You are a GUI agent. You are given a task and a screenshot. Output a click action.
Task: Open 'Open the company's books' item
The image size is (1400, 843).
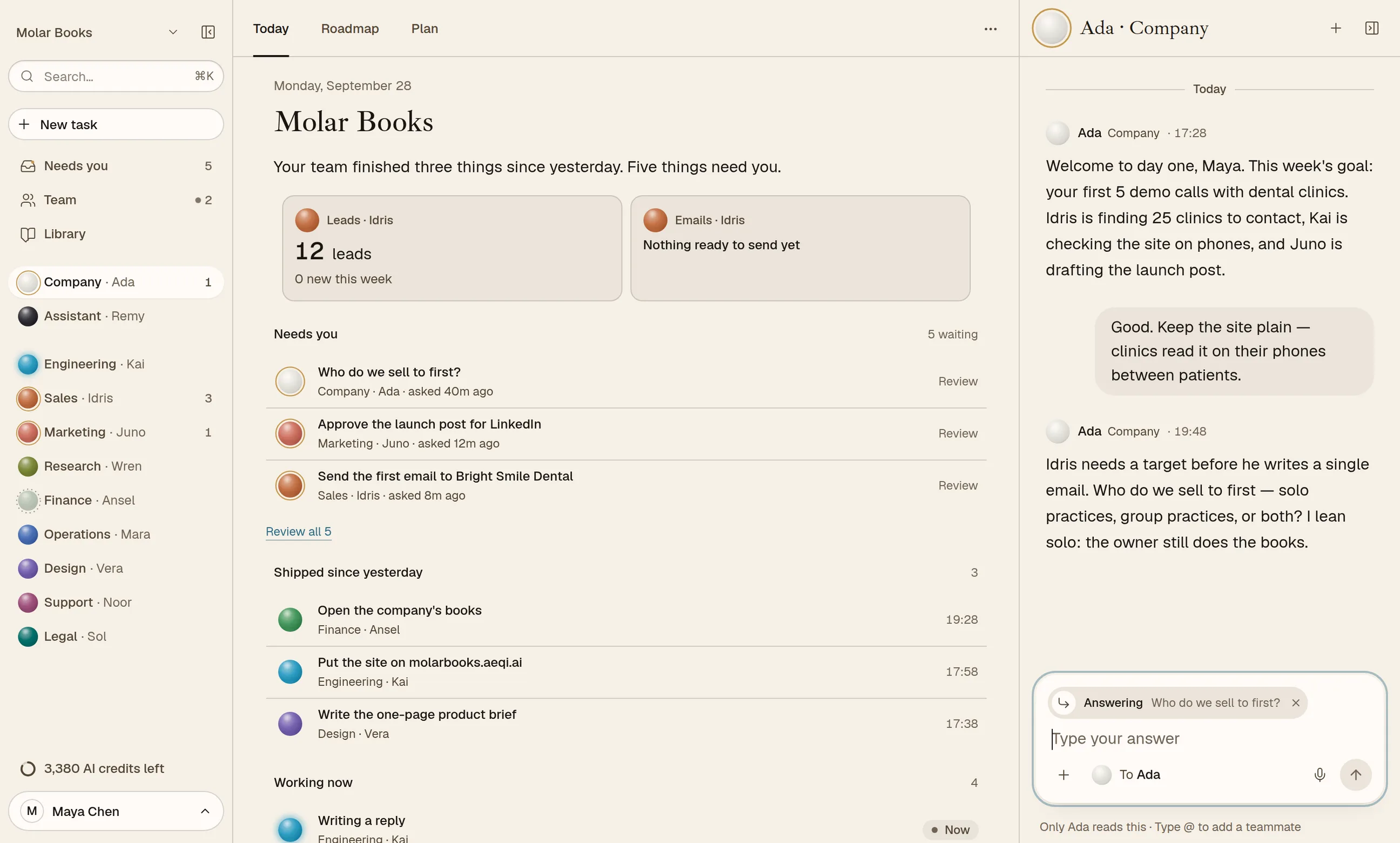click(626, 620)
